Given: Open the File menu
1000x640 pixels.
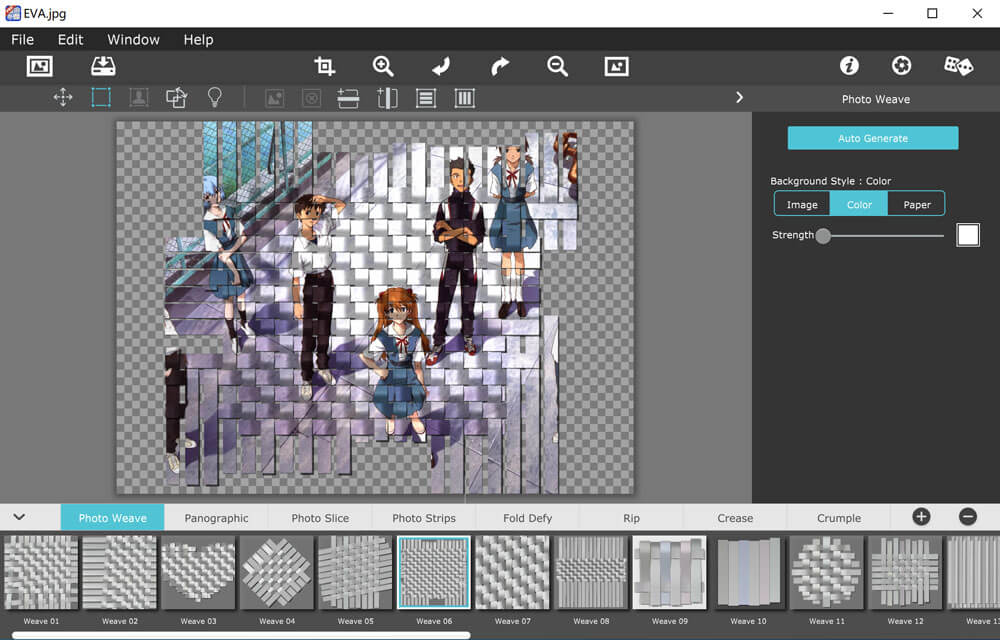Looking at the screenshot, I should [22, 39].
